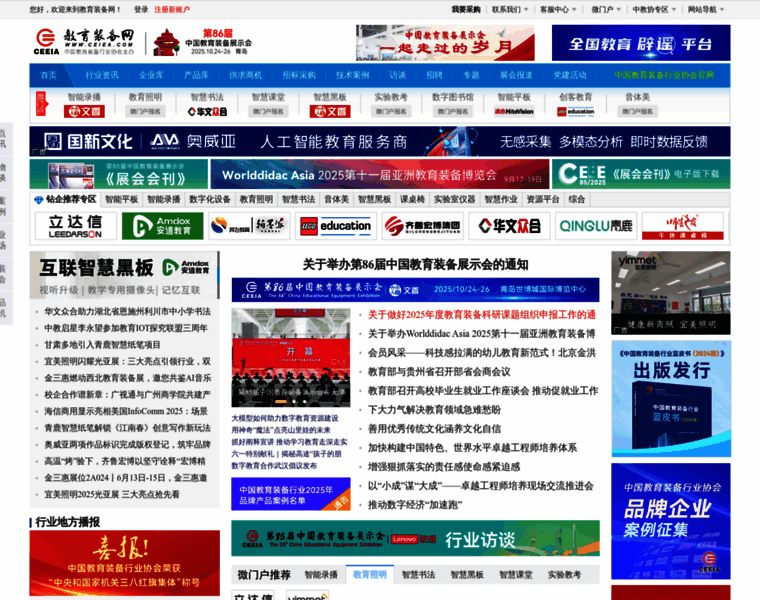
Task: Open the 第86届中国教育装备展示会 logo banner
Action: [202, 42]
